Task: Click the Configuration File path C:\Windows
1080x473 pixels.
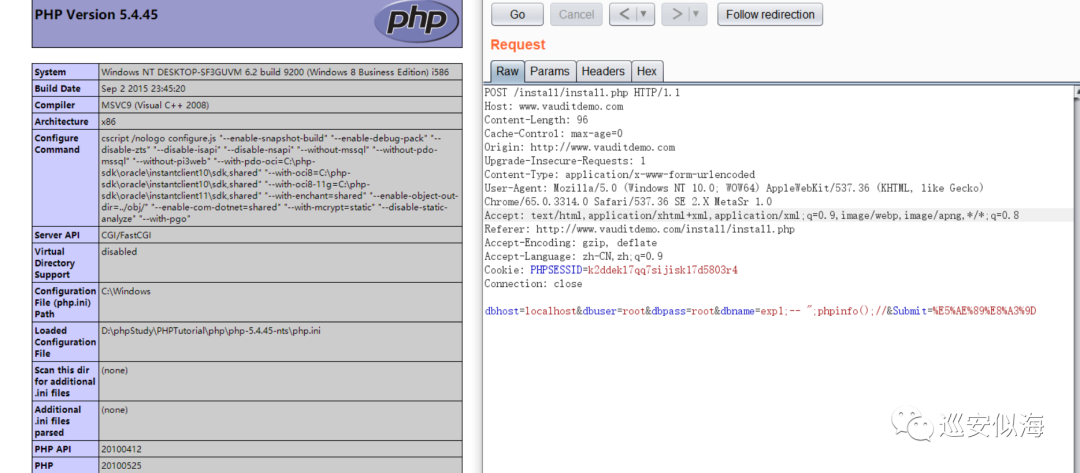Action: tap(126, 291)
